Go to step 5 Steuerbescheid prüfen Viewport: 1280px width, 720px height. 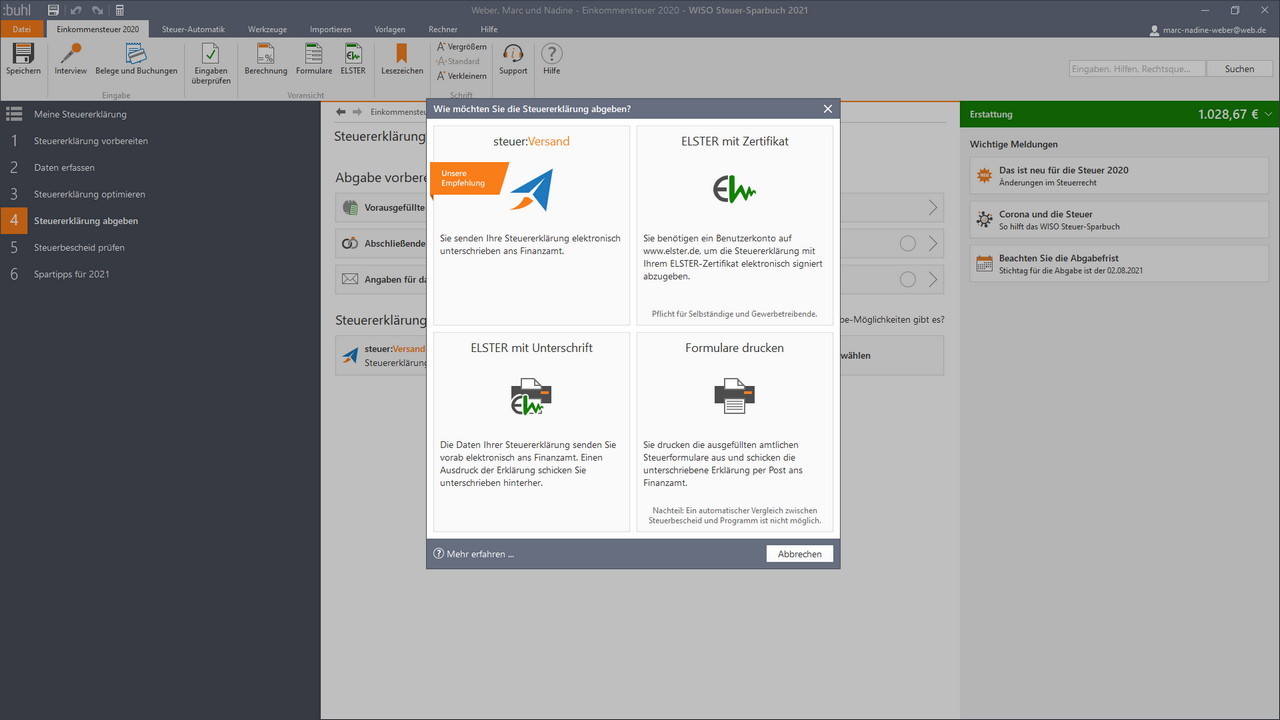160,247
